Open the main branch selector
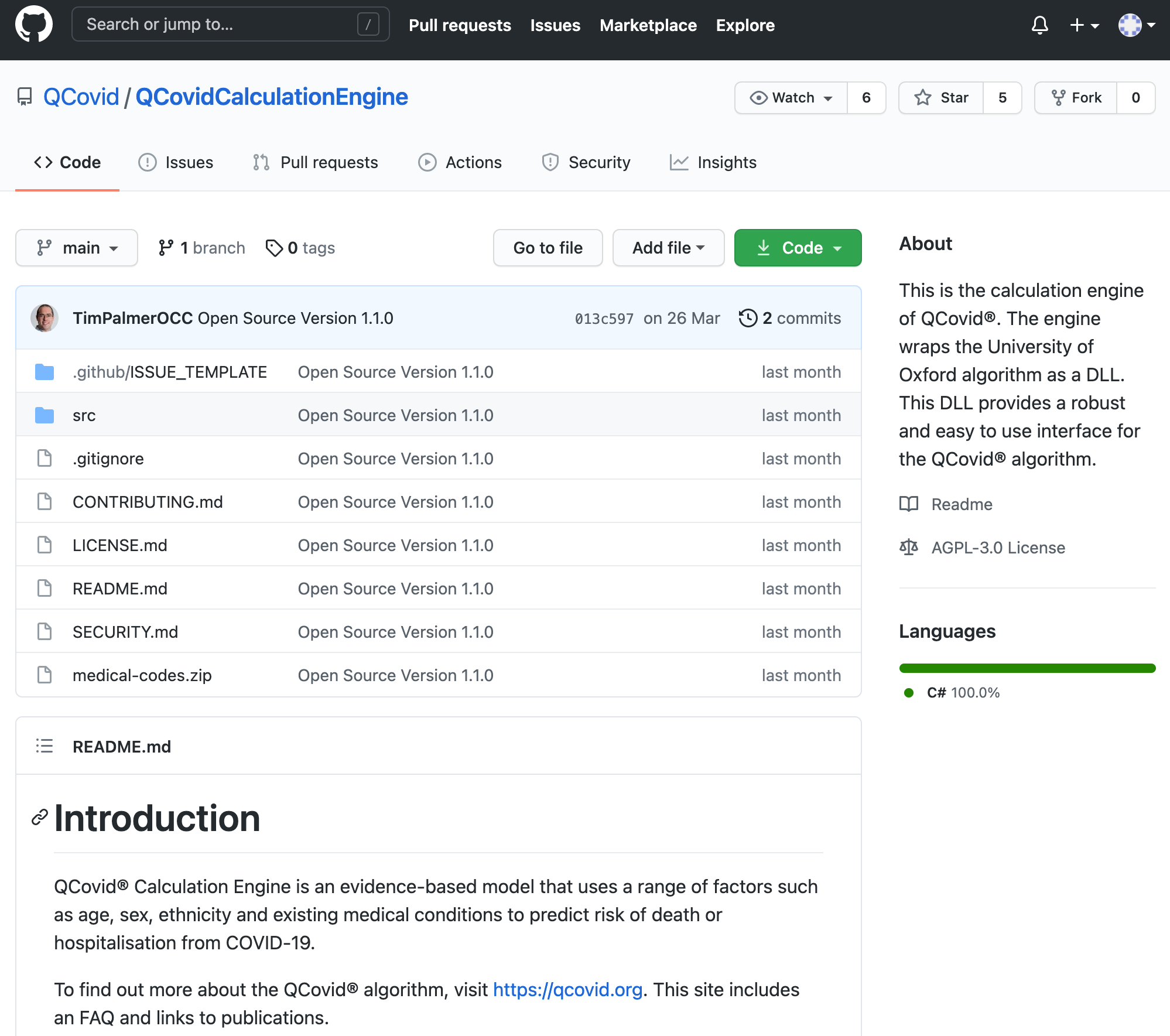Image resolution: width=1170 pixels, height=1036 pixels. 77,248
